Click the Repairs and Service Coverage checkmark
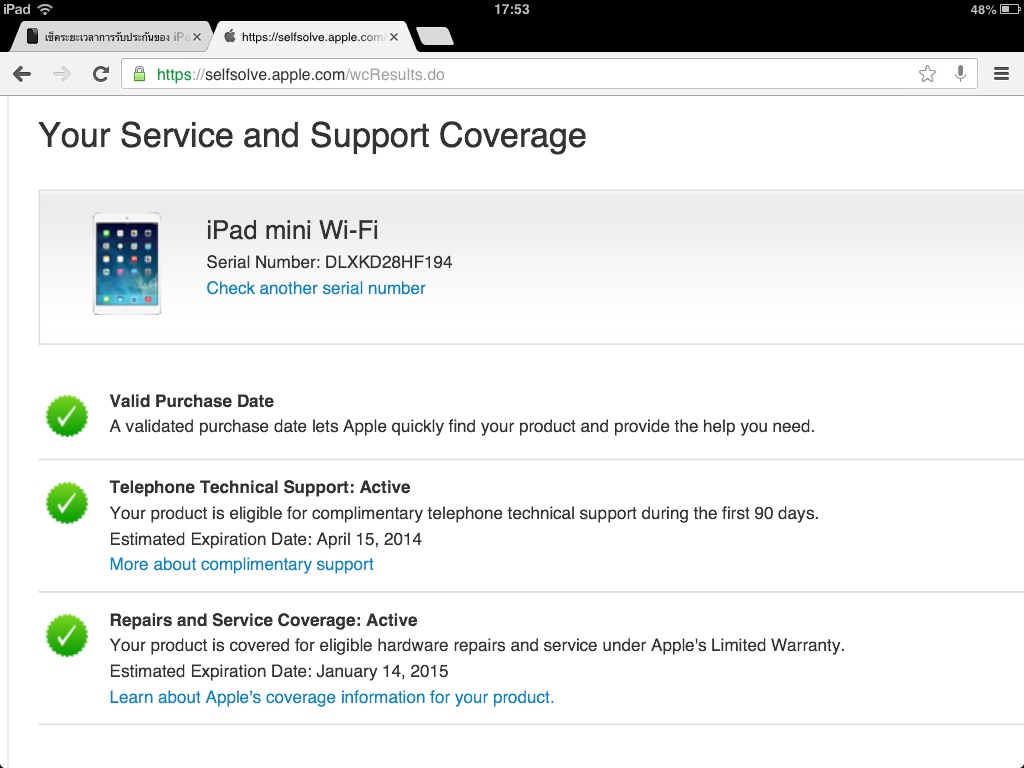This screenshot has height=768, width=1024. click(67, 635)
